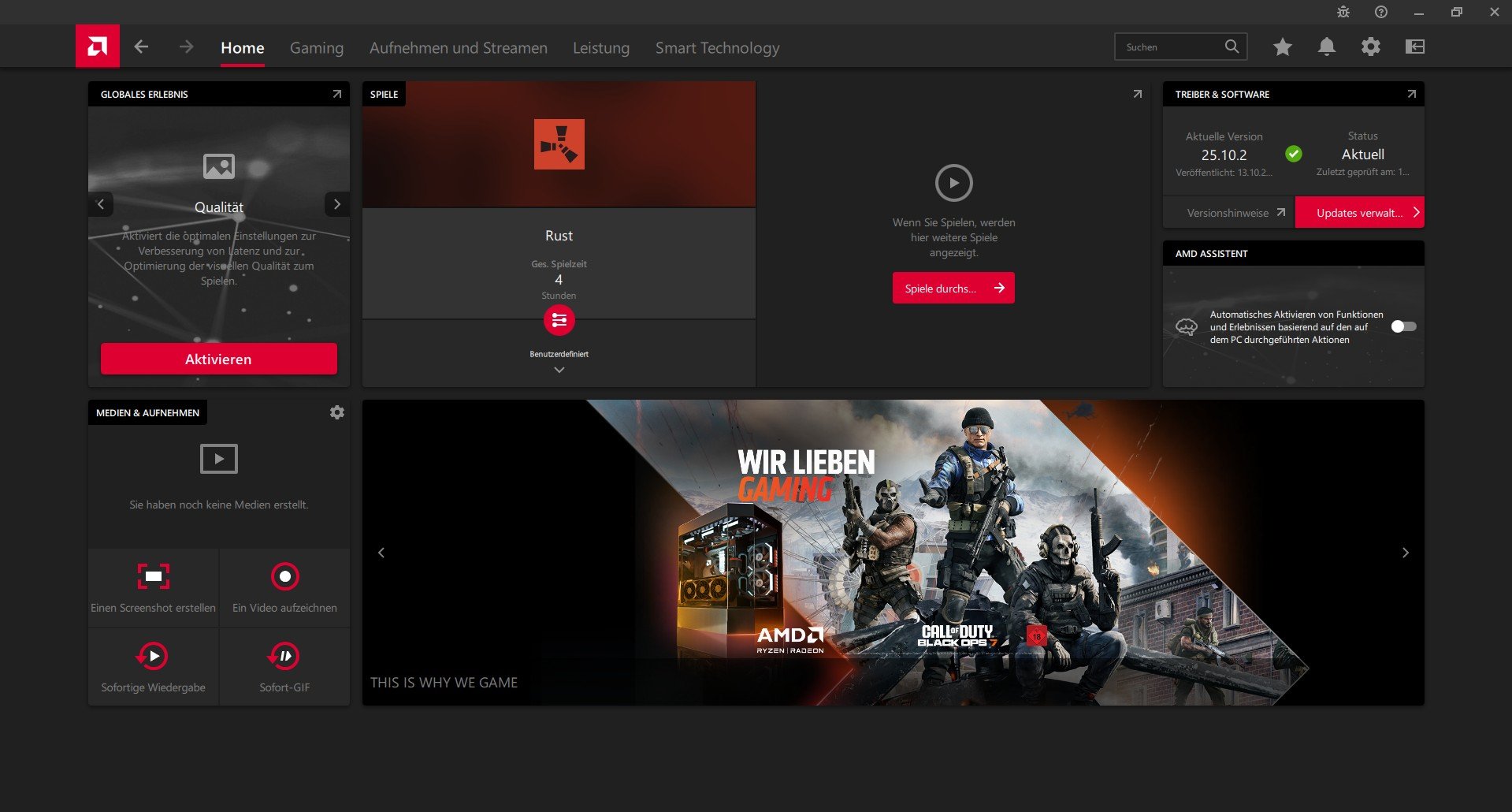The height and width of the screenshot is (812, 1512).
Task: Click Einen Screenshot erstellen
Action: 154,588
